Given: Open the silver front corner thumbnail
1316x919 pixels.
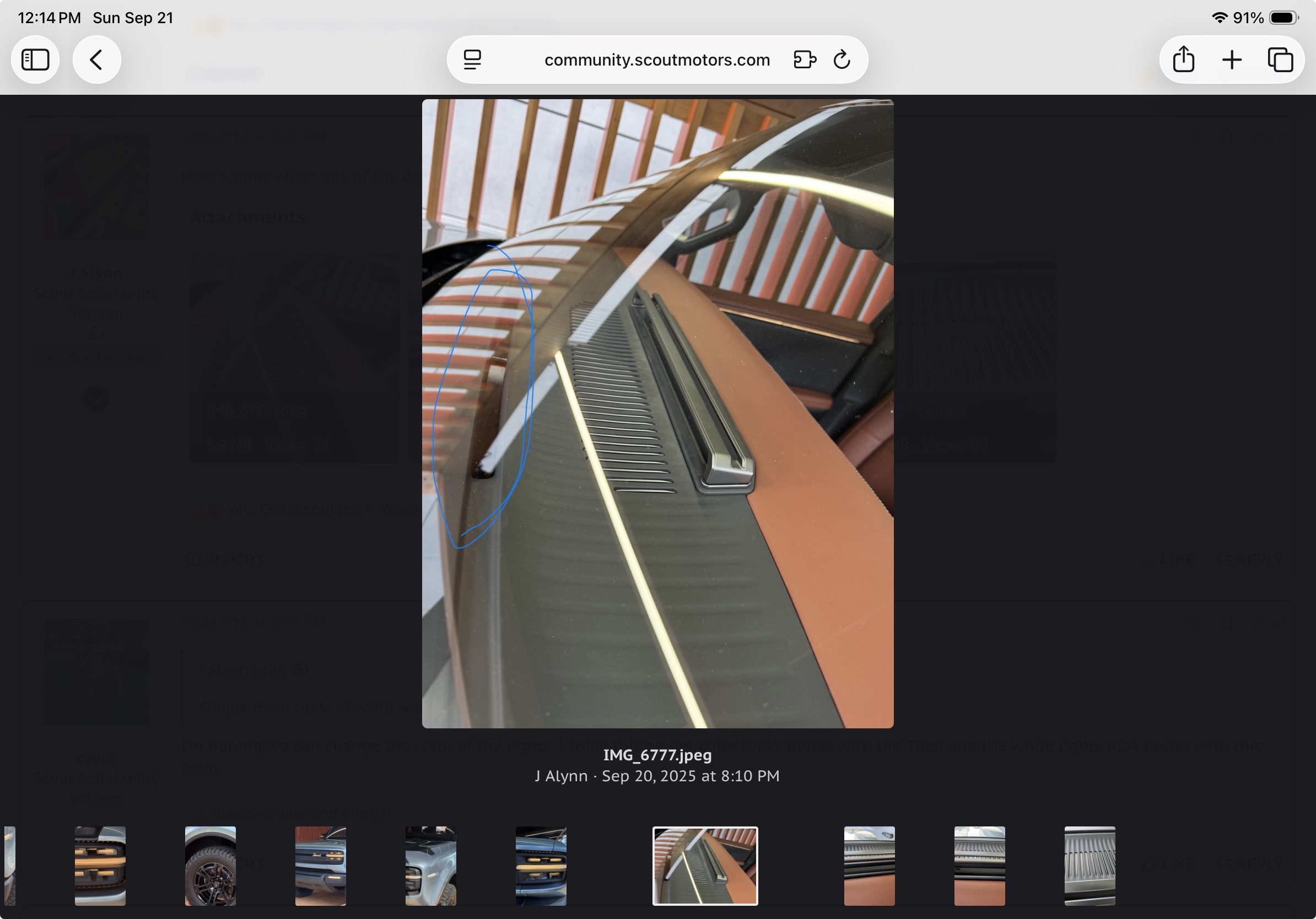Looking at the screenshot, I should 430,865.
